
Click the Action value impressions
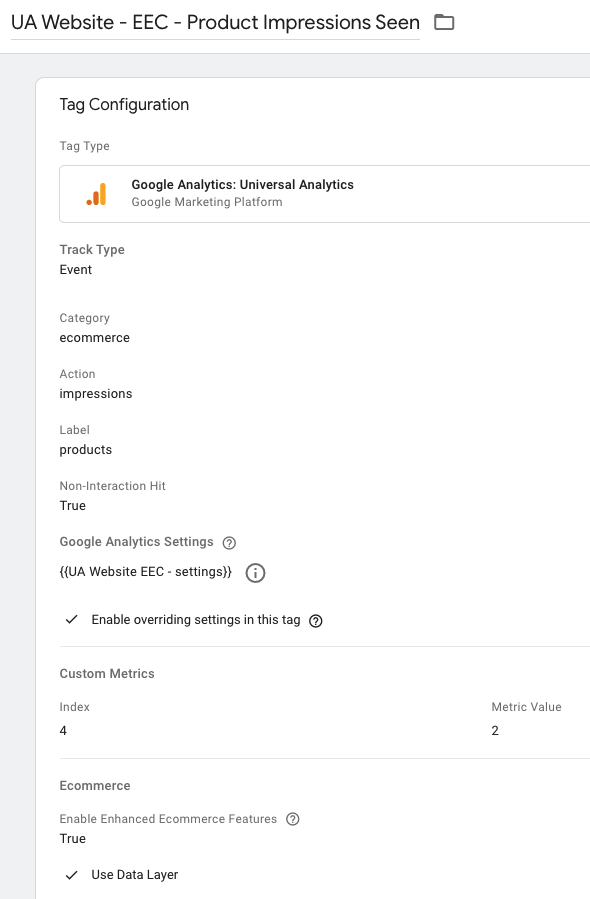pos(96,394)
